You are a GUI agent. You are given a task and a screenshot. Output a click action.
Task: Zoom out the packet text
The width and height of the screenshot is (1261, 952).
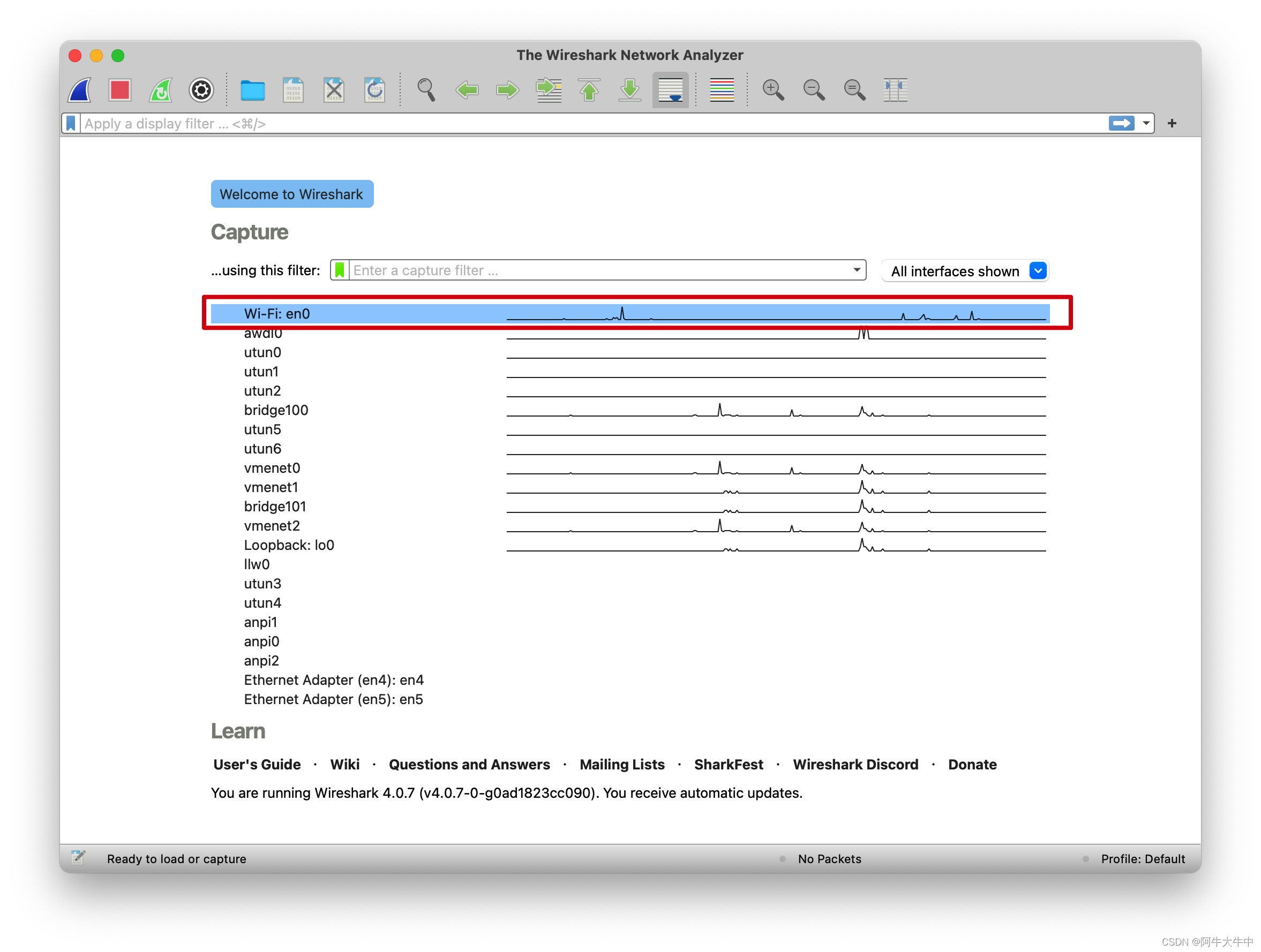pos(814,90)
